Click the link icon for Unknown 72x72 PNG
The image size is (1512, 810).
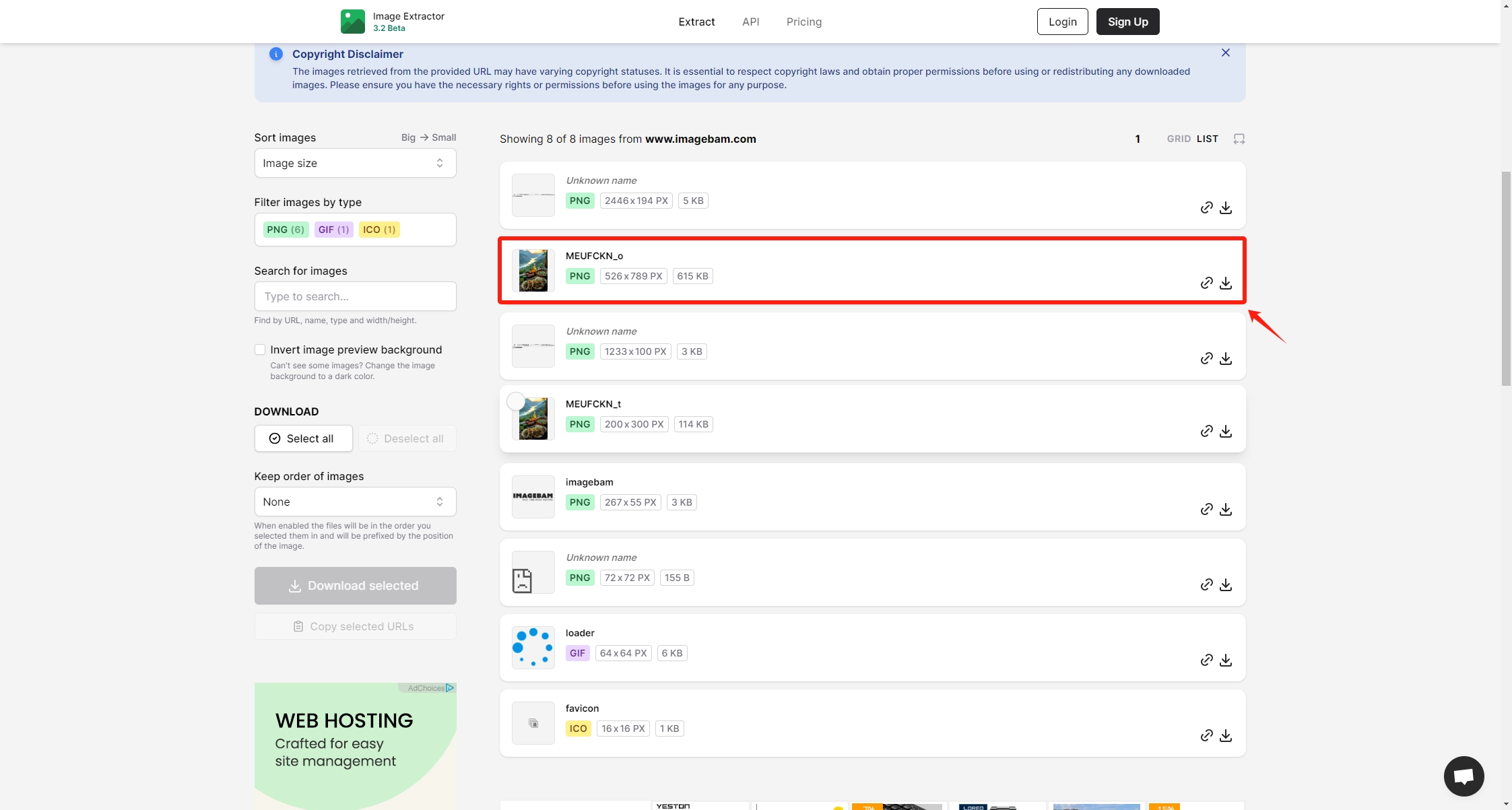[x=1206, y=585]
